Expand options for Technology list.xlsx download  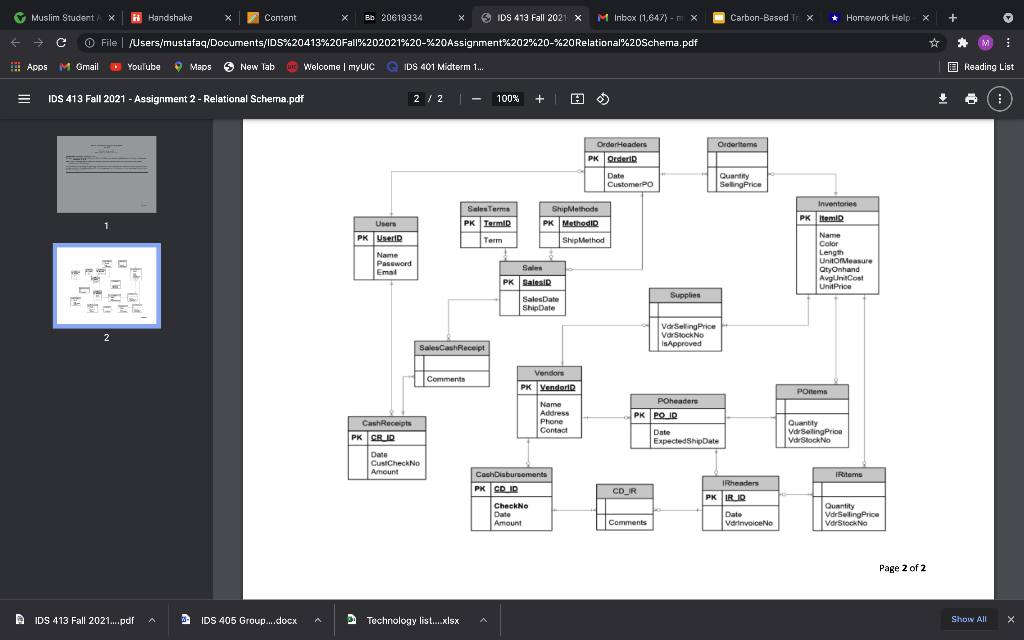(481, 620)
